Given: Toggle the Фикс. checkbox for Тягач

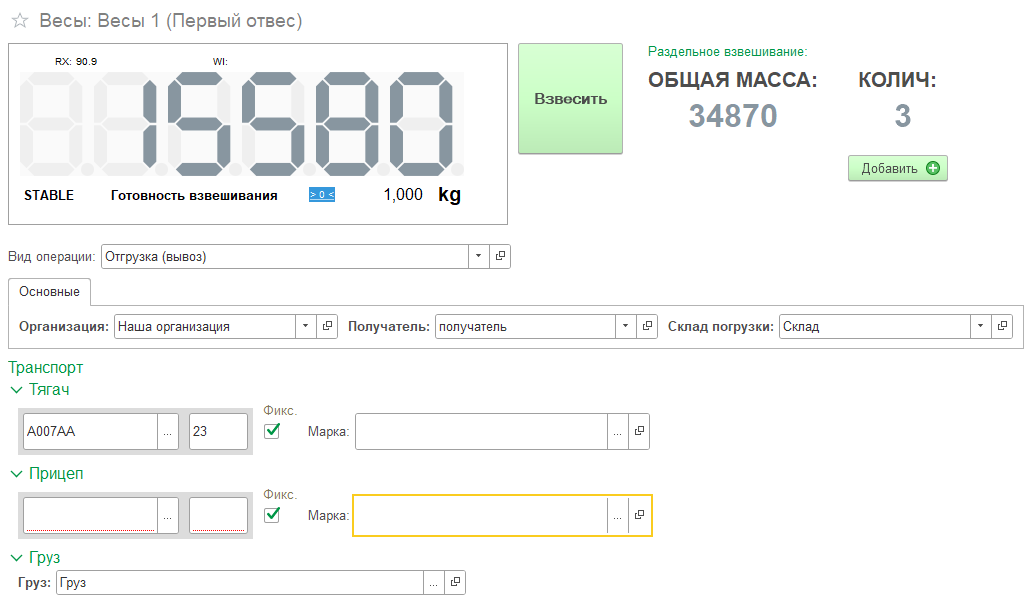Looking at the screenshot, I should (x=271, y=431).
